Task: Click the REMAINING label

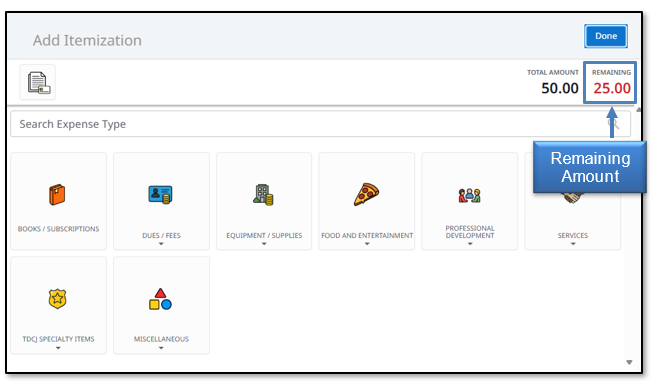Action: [611, 72]
